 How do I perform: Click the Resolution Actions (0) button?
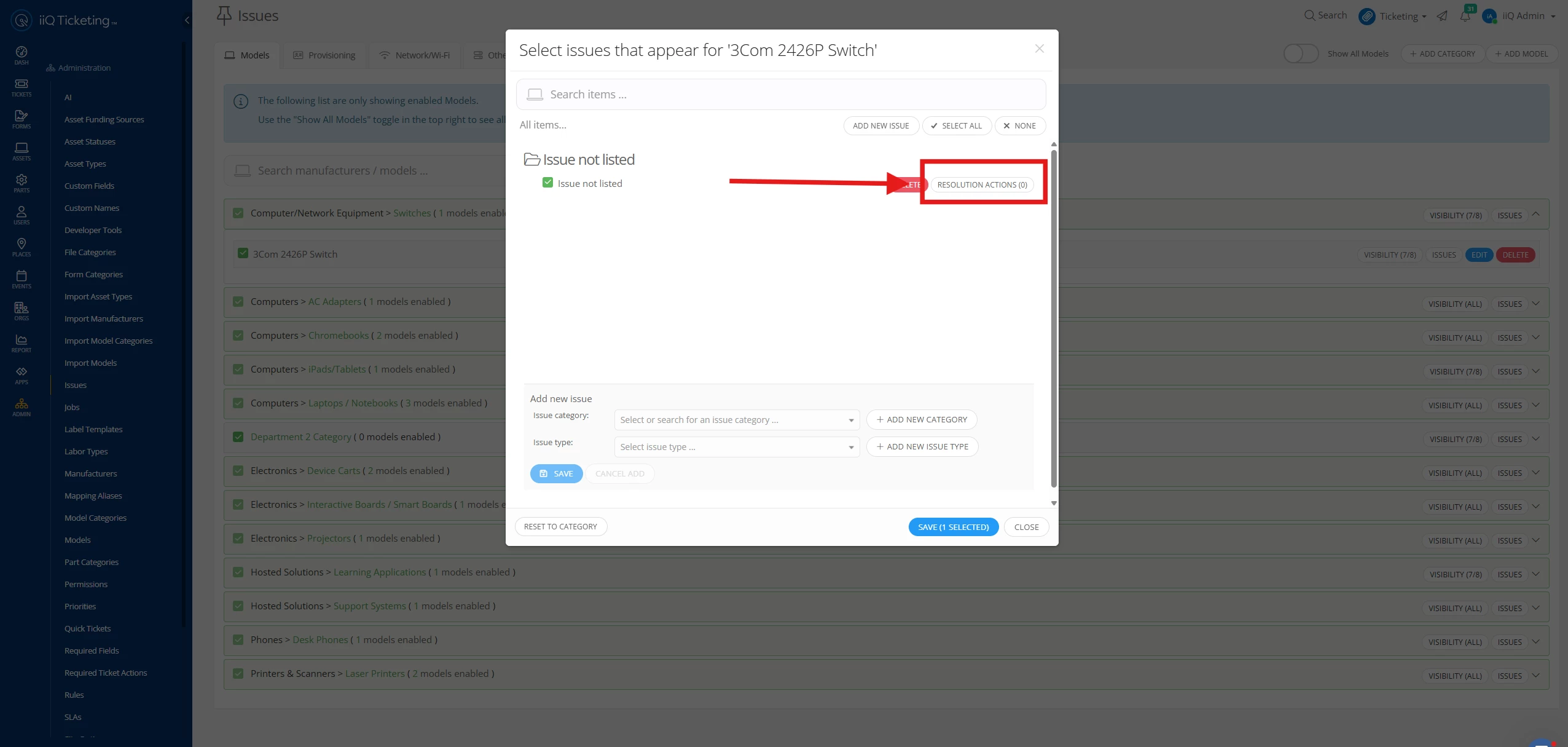pos(982,184)
